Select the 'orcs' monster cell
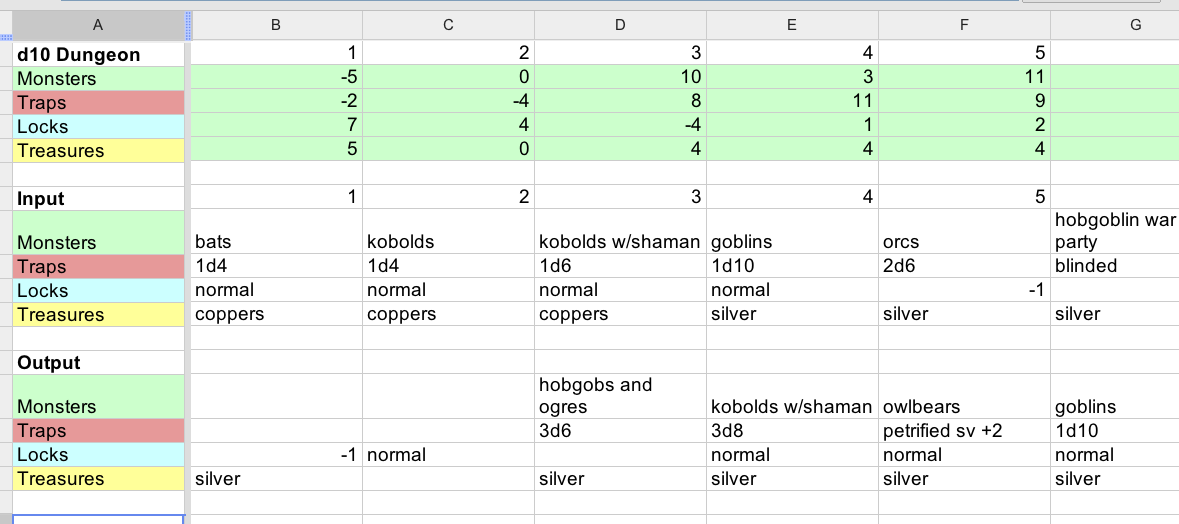Screen dimensions: 1179x524 click(x=964, y=242)
